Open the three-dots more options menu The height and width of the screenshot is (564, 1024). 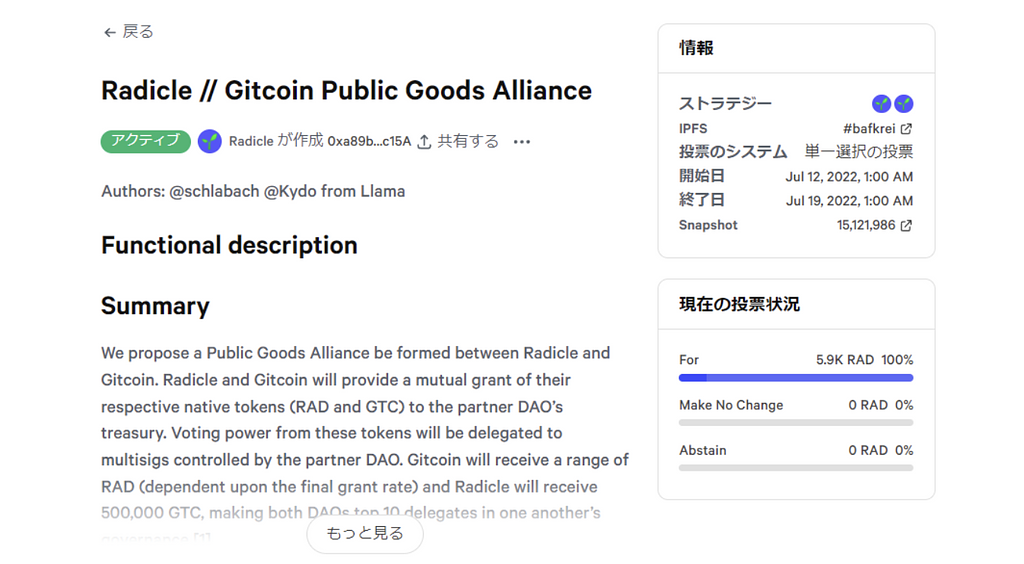click(x=521, y=142)
